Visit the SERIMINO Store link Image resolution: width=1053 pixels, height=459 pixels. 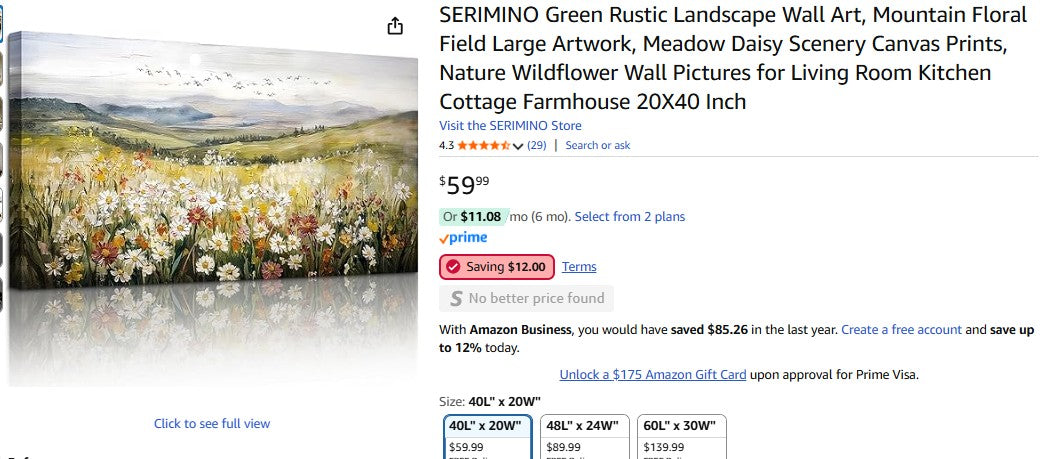click(510, 126)
